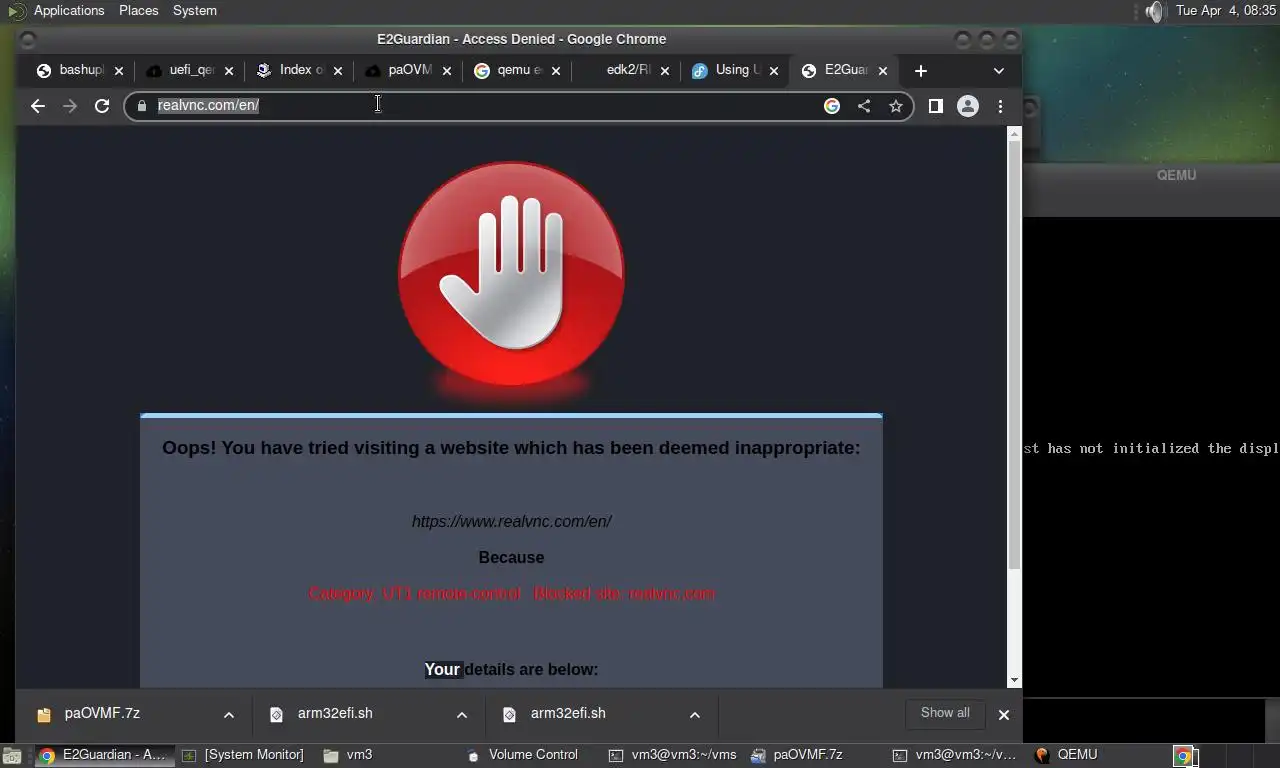Click the browser forward arrow
The height and width of the screenshot is (768, 1280).
70,106
